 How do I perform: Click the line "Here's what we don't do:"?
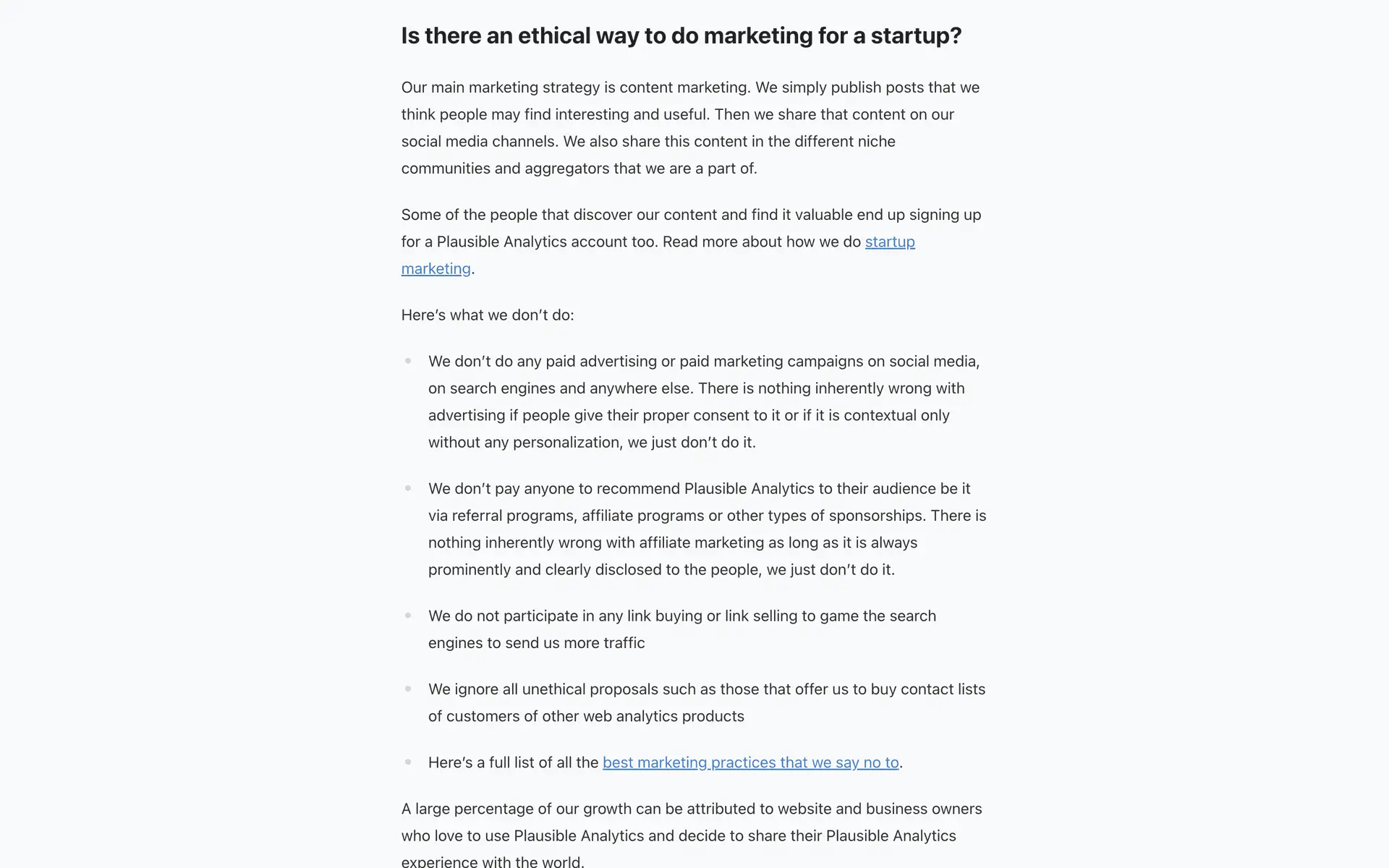(487, 315)
